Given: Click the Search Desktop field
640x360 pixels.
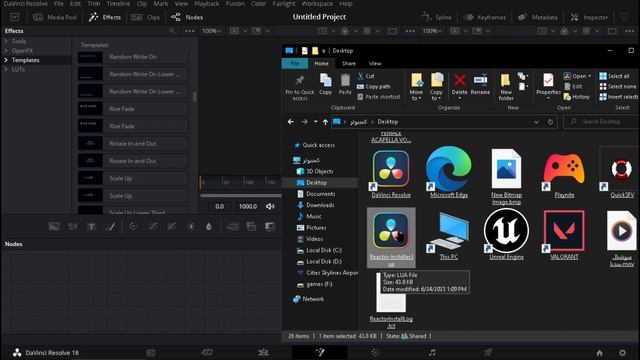Looking at the screenshot, I should (601, 122).
